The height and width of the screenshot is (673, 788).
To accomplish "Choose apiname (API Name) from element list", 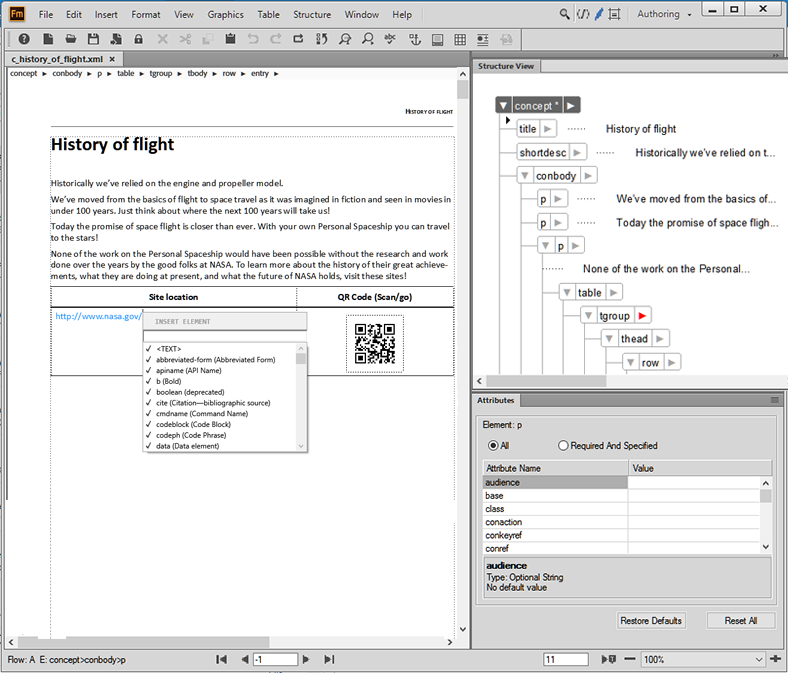I will click(188, 370).
